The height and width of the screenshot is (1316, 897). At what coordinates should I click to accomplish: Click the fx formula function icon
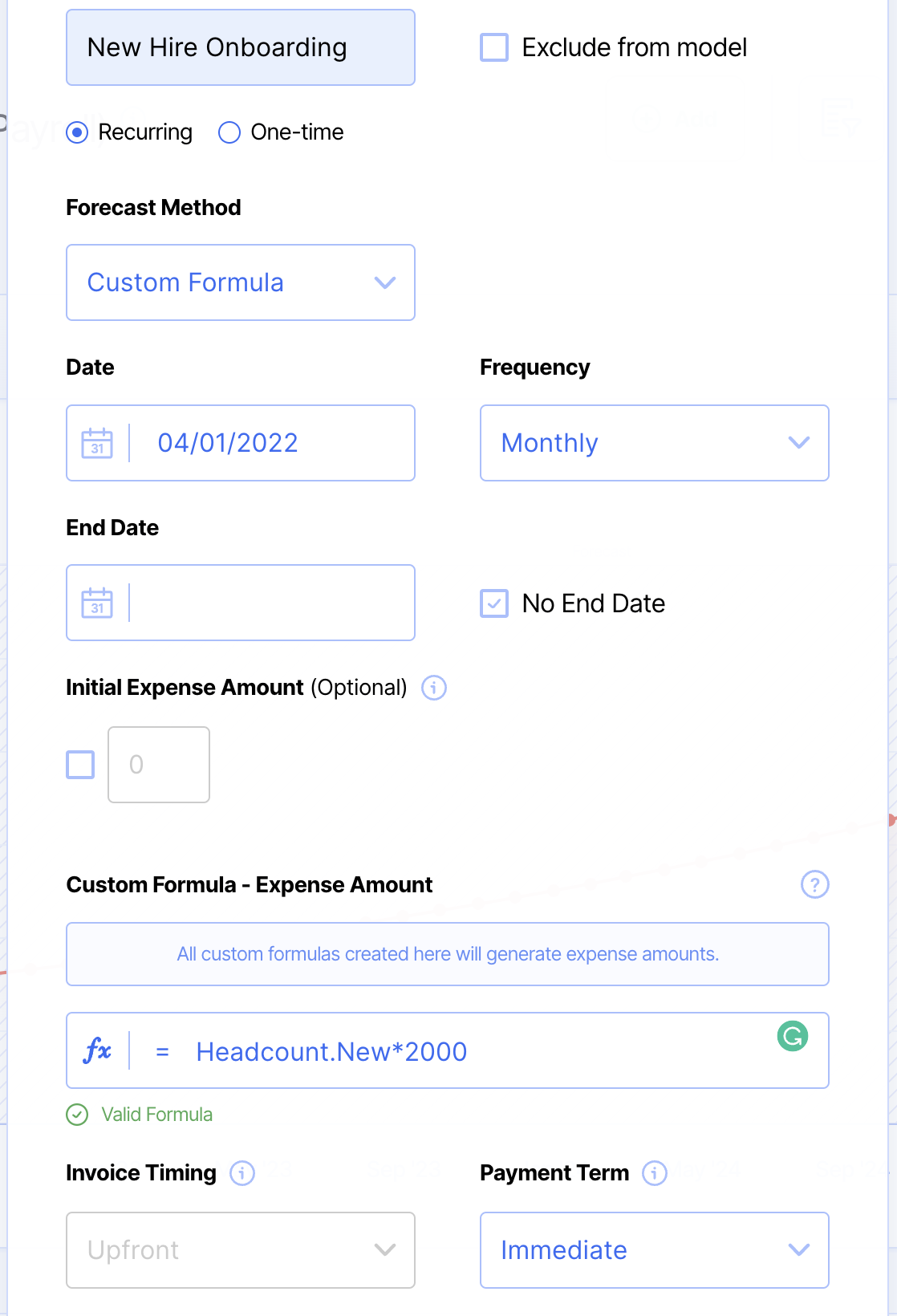(x=97, y=1050)
